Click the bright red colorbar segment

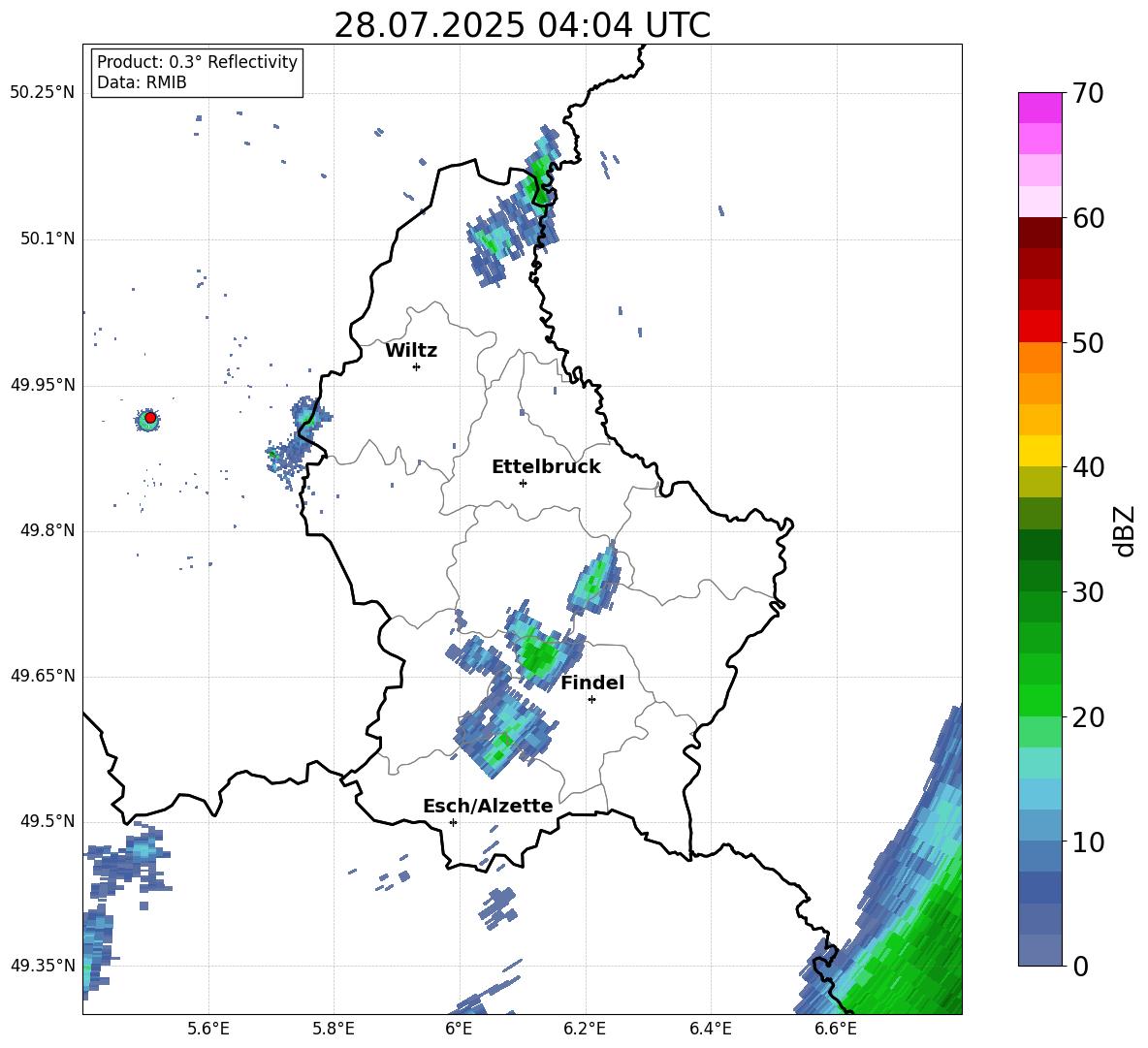(x=1039, y=327)
